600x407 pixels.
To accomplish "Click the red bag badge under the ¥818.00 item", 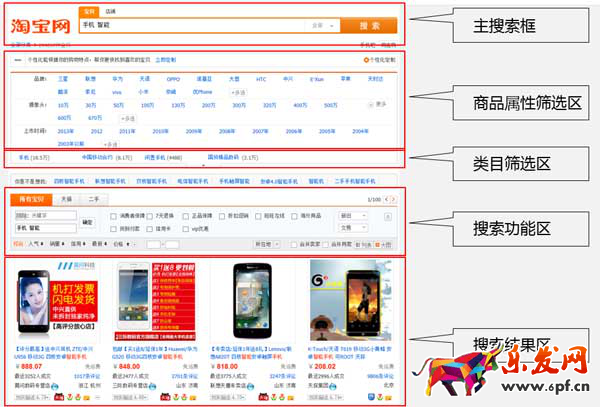I will tap(263, 397).
